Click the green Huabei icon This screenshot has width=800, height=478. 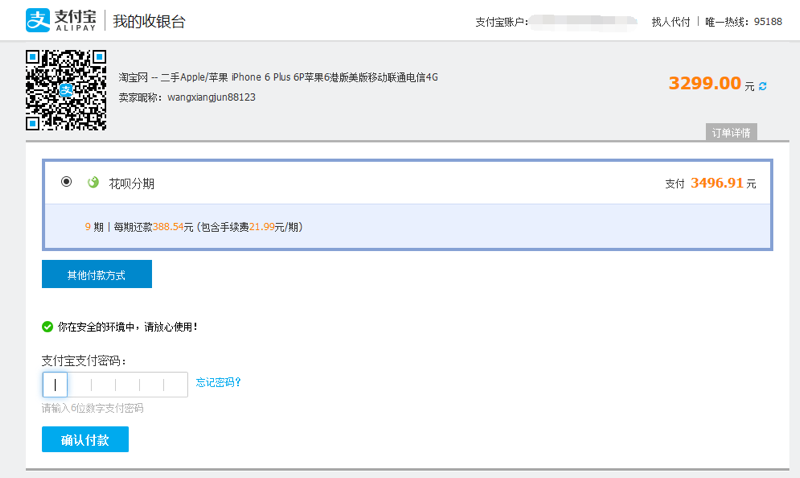point(93,182)
